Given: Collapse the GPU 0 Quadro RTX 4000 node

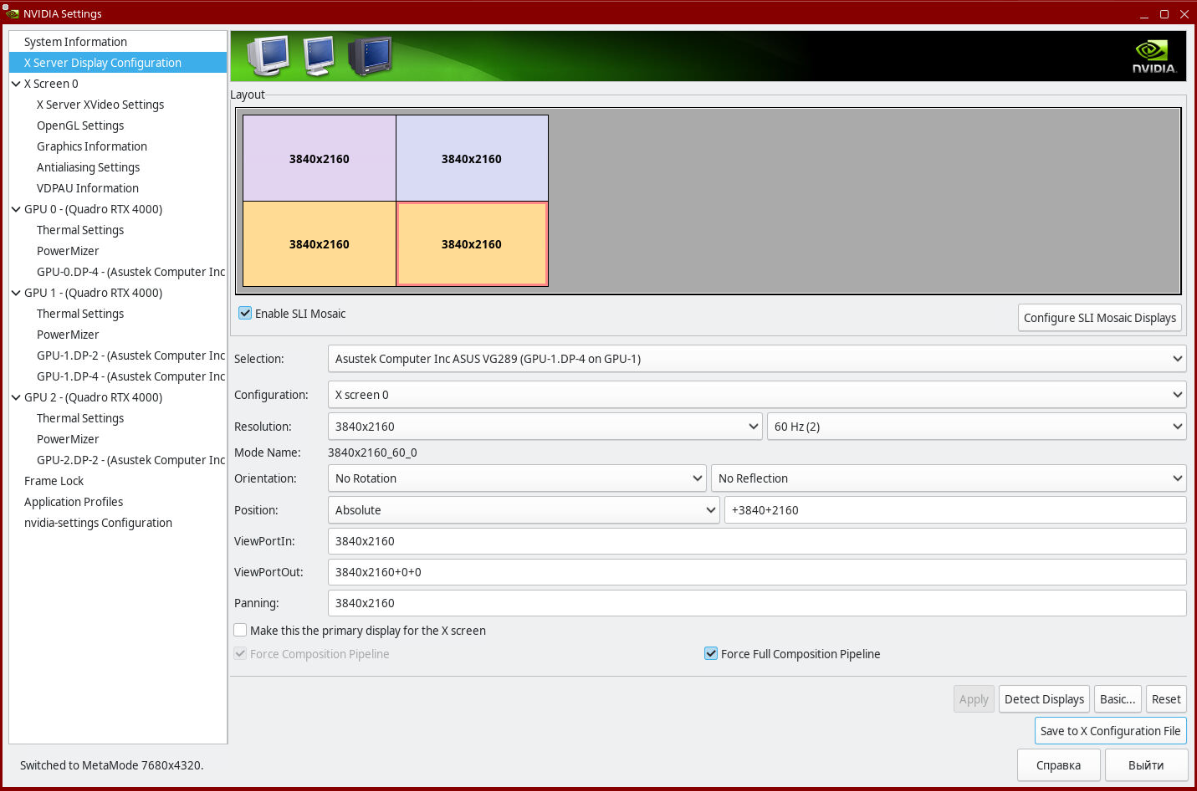Looking at the screenshot, I should (16, 209).
